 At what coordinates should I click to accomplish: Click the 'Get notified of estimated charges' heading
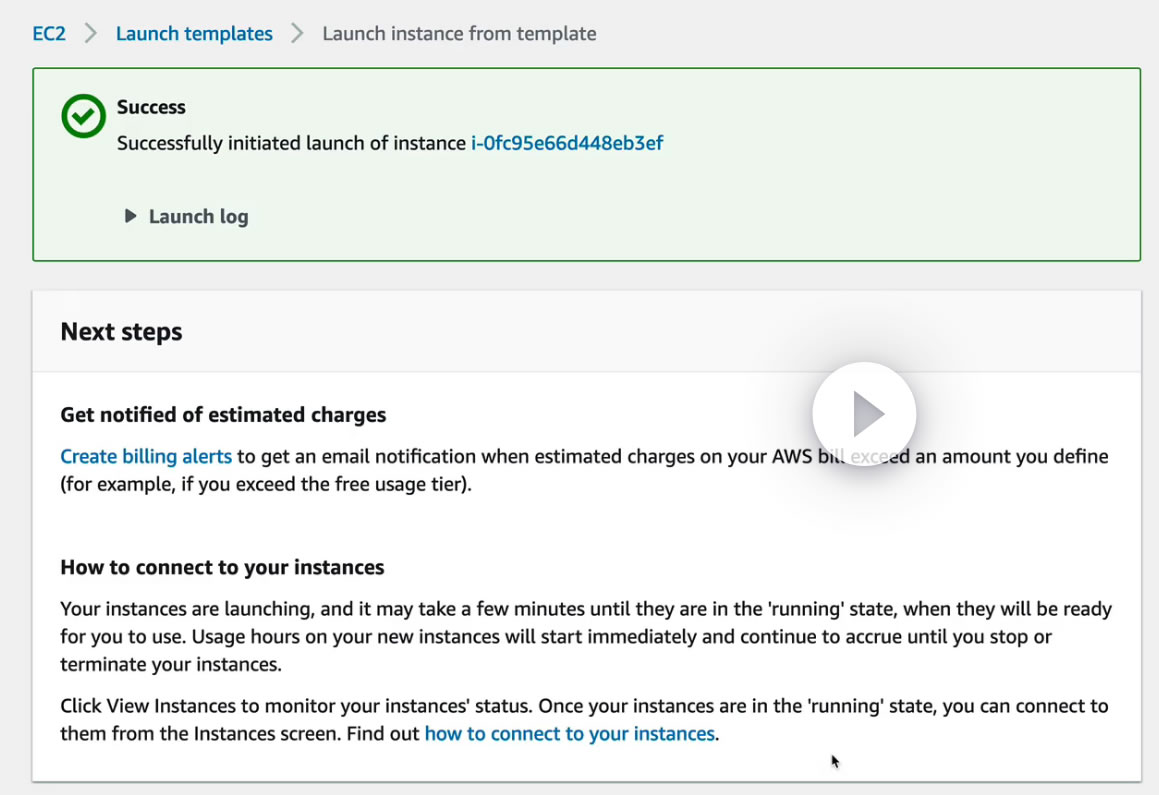(223, 415)
